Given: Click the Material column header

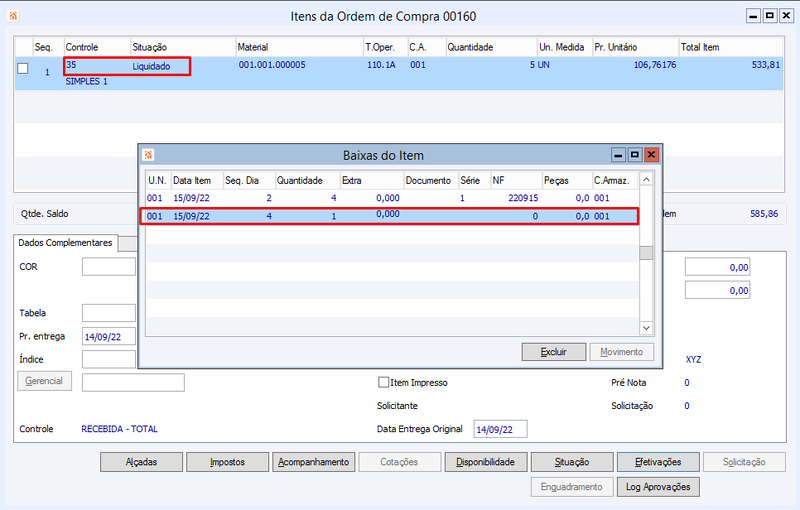Looking at the screenshot, I should click(x=299, y=47).
